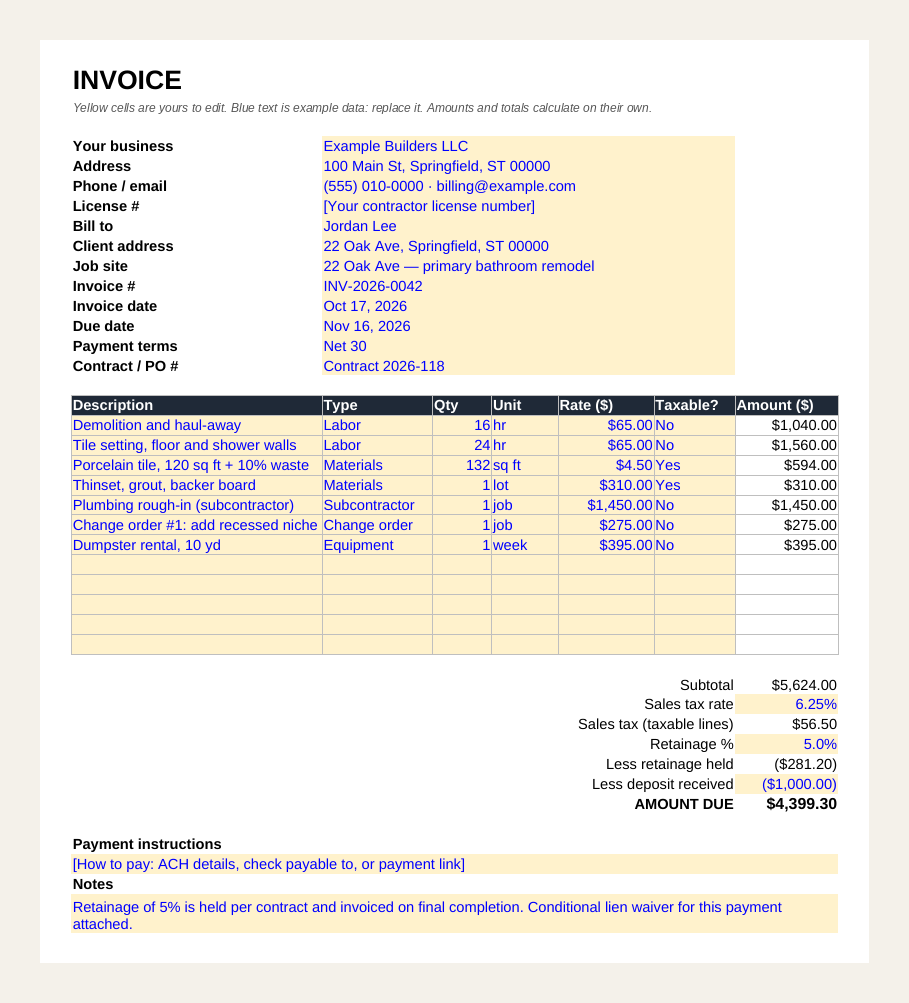This screenshot has height=1003, width=909.
Task: Select invoice number INV-2026-0042
Action: coord(528,286)
